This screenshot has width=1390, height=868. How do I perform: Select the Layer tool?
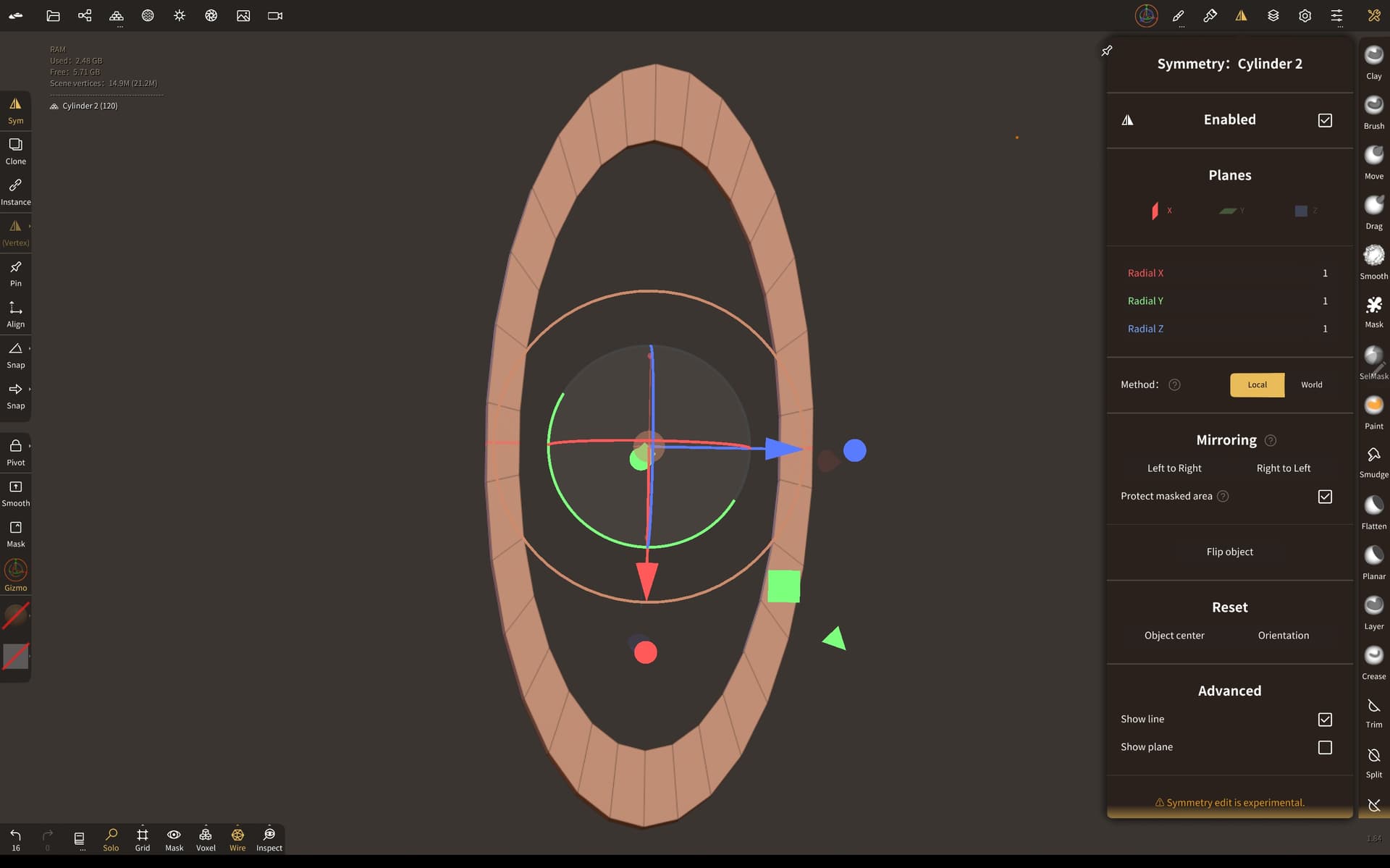(1374, 612)
